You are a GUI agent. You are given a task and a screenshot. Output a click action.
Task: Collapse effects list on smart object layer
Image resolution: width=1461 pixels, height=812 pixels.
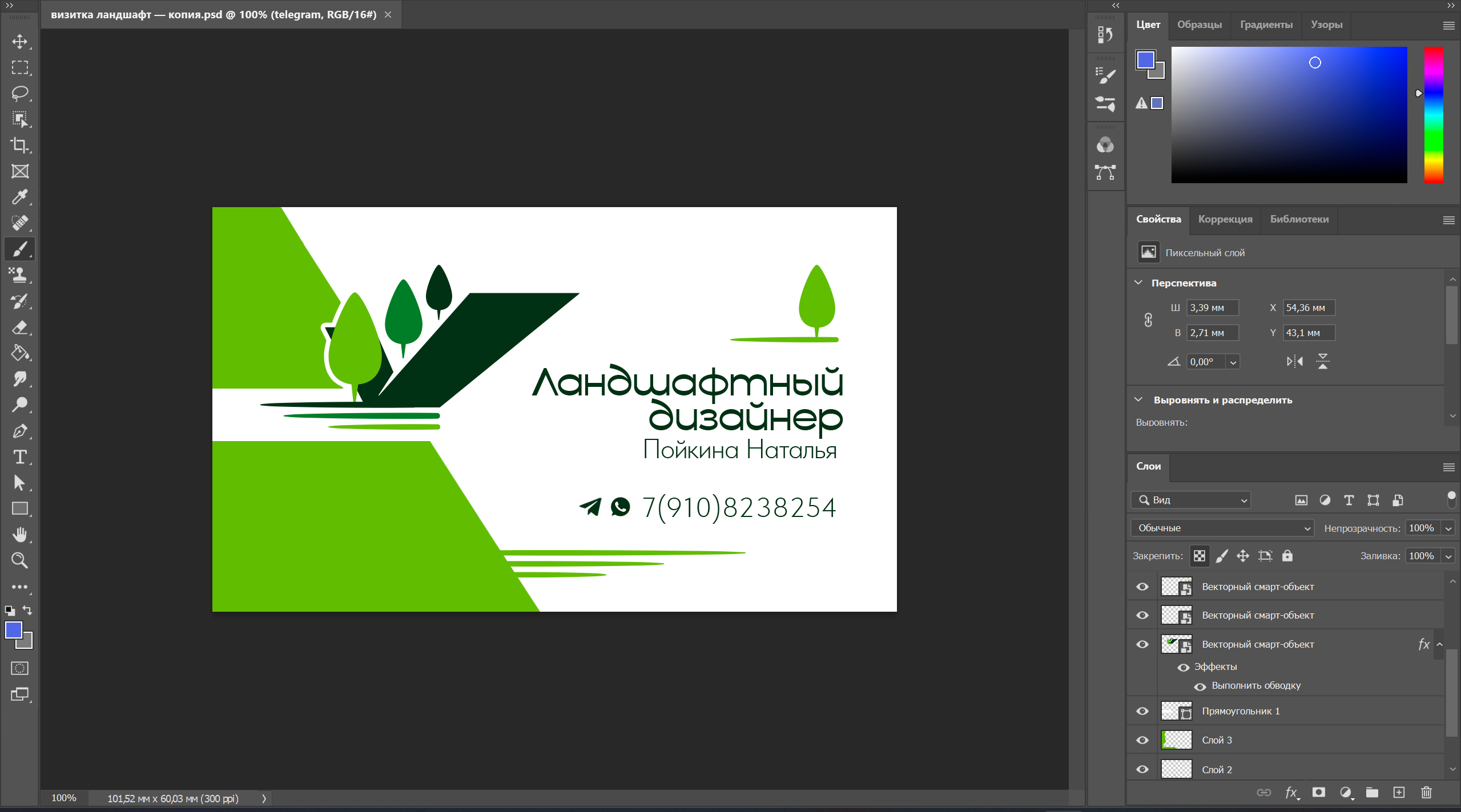[1440, 644]
